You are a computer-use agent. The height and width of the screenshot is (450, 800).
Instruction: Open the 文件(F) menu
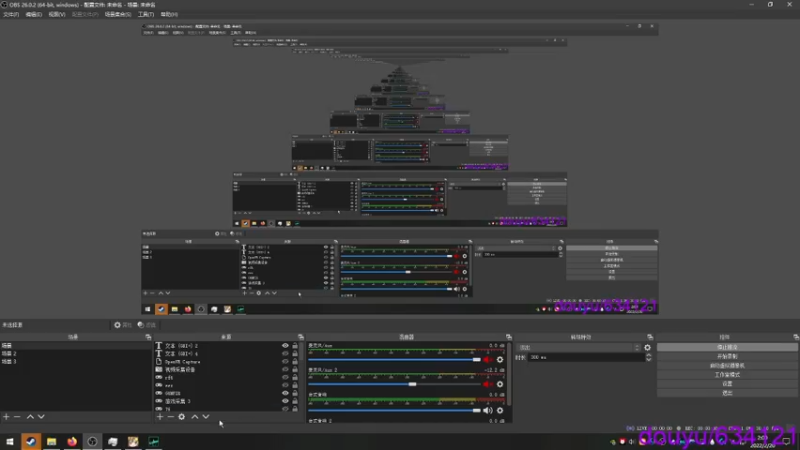point(11,14)
